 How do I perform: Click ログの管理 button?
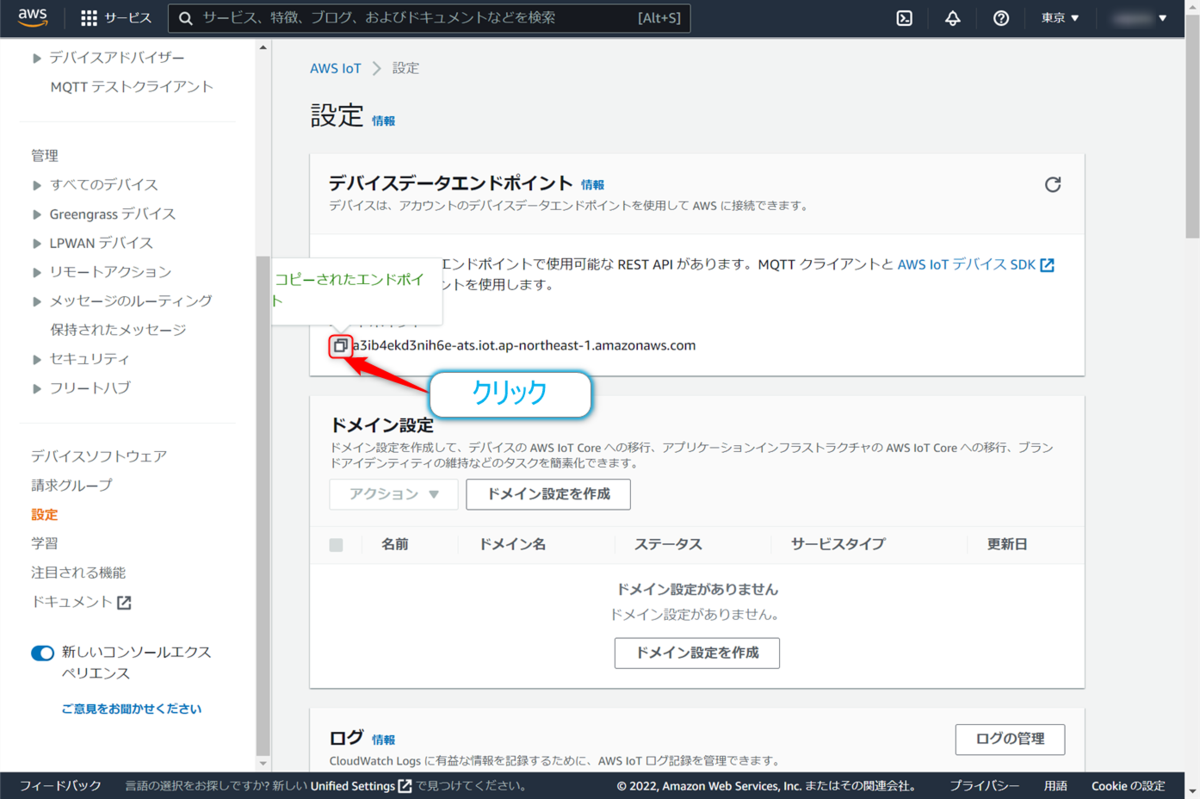coord(1010,739)
